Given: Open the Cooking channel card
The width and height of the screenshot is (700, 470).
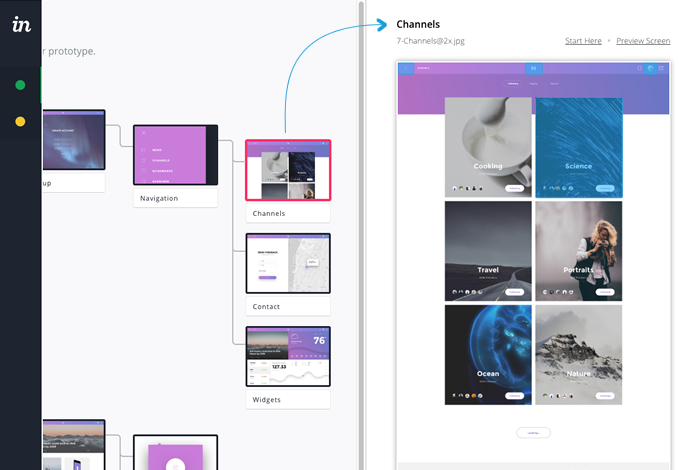Looking at the screenshot, I should click(x=488, y=147).
